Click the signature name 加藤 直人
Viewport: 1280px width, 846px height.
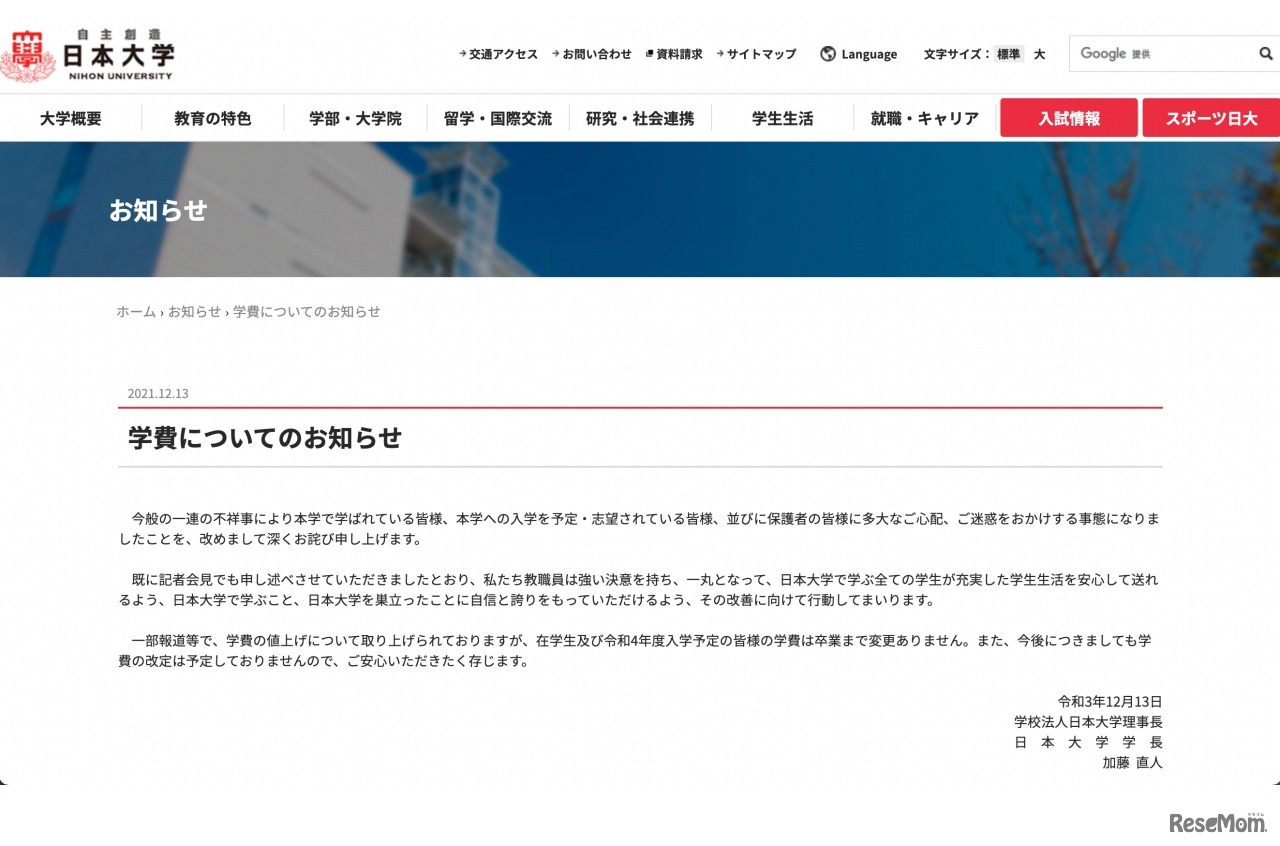pyautogui.click(x=1132, y=763)
